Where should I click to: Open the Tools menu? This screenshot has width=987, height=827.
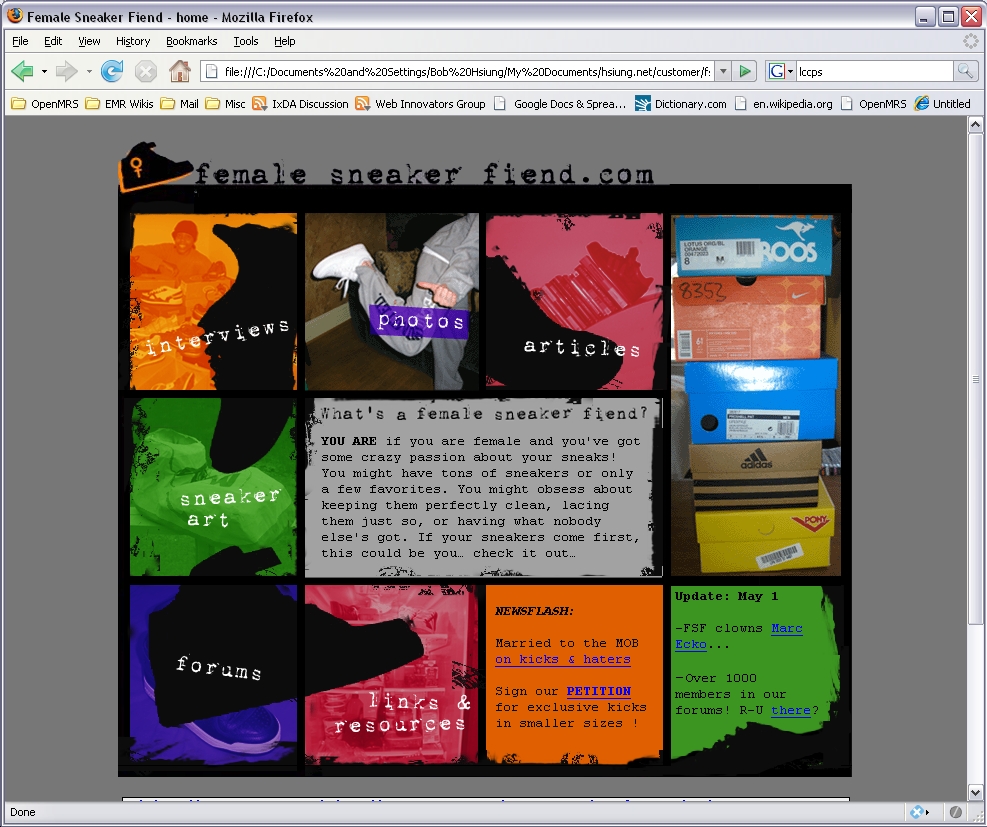coord(246,41)
